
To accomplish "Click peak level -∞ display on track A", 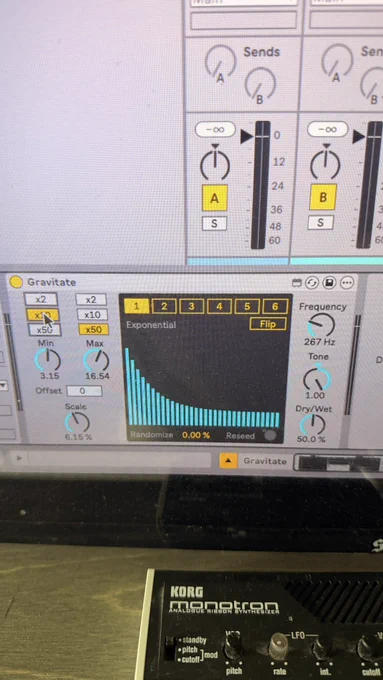I will [215, 129].
